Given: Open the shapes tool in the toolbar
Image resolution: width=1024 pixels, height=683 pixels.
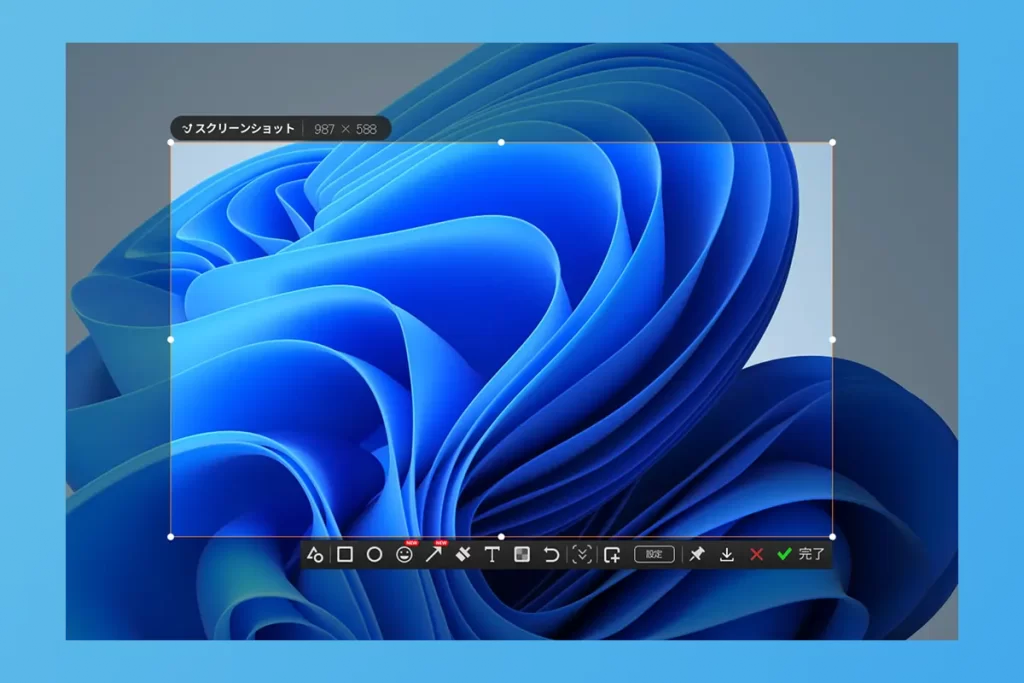Looking at the screenshot, I should coord(315,554).
